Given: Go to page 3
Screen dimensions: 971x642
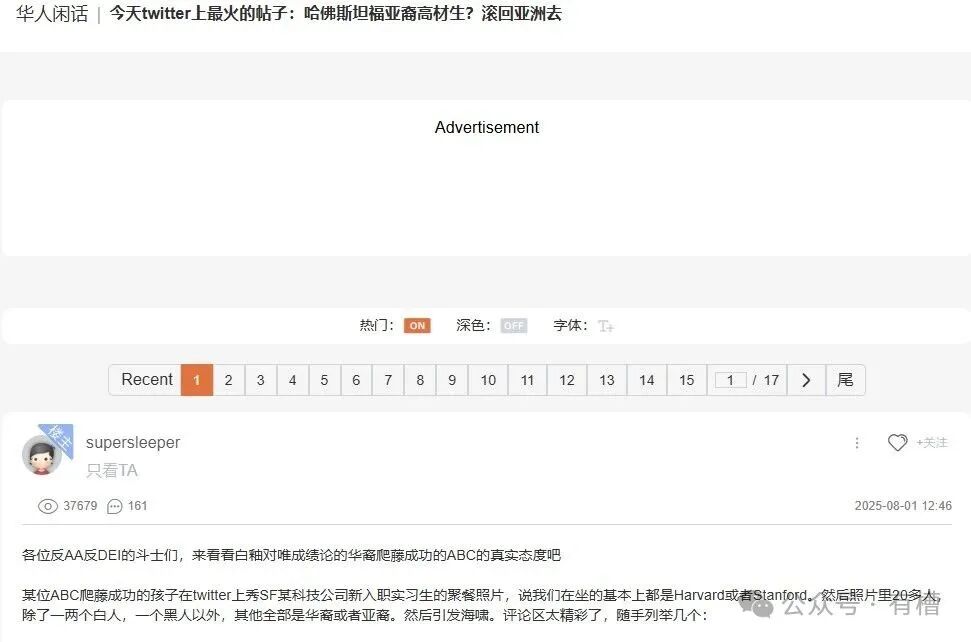Looking at the screenshot, I should tap(261, 380).
